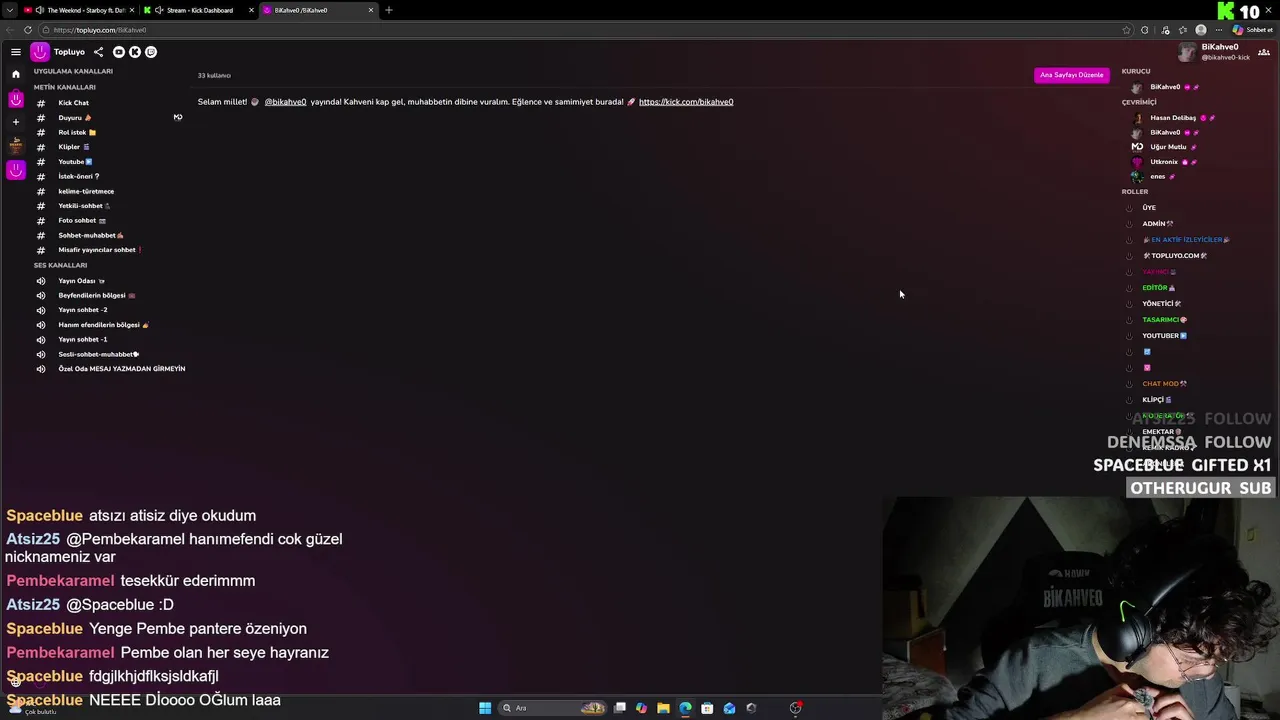
Task: Open Copilot from the taskbar
Action: tap(641, 708)
